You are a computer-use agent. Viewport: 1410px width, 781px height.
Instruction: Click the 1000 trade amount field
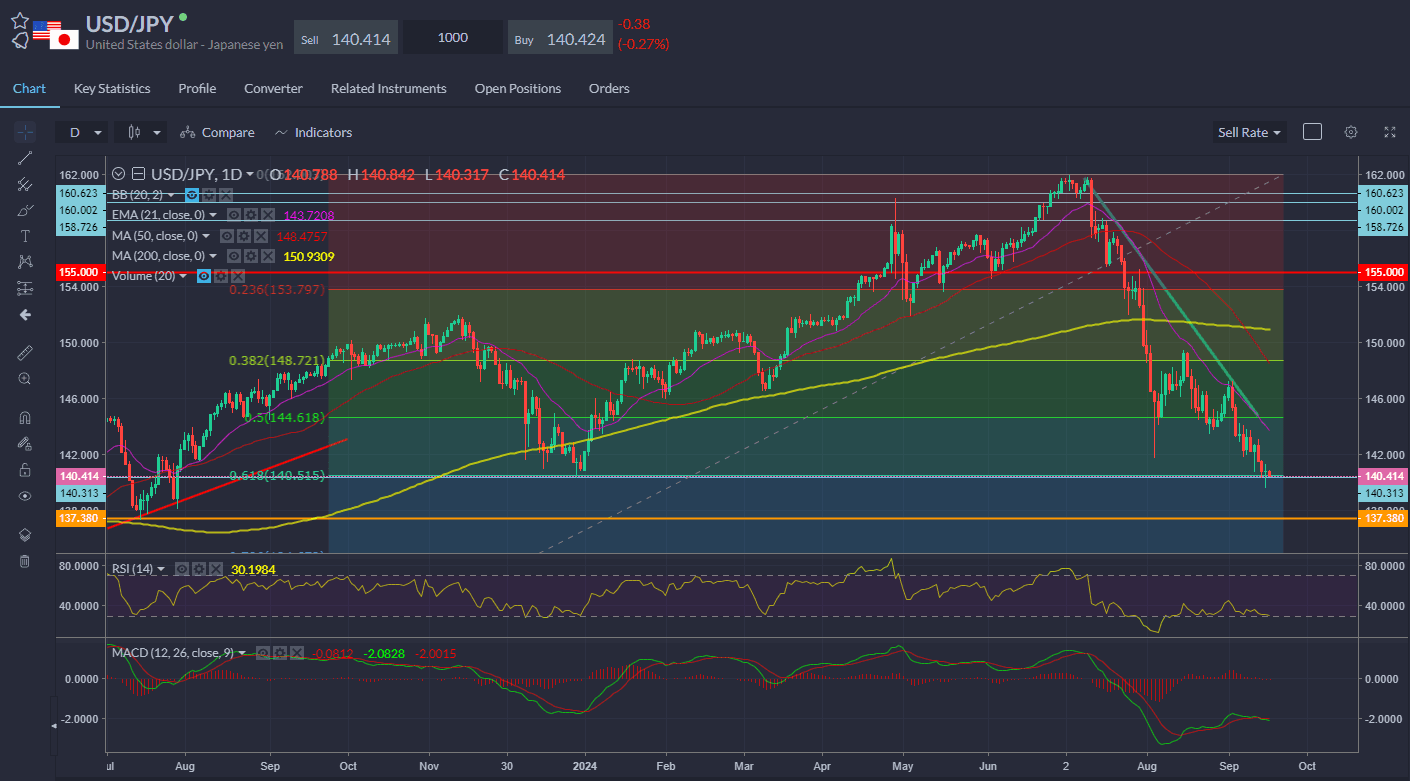pos(453,38)
